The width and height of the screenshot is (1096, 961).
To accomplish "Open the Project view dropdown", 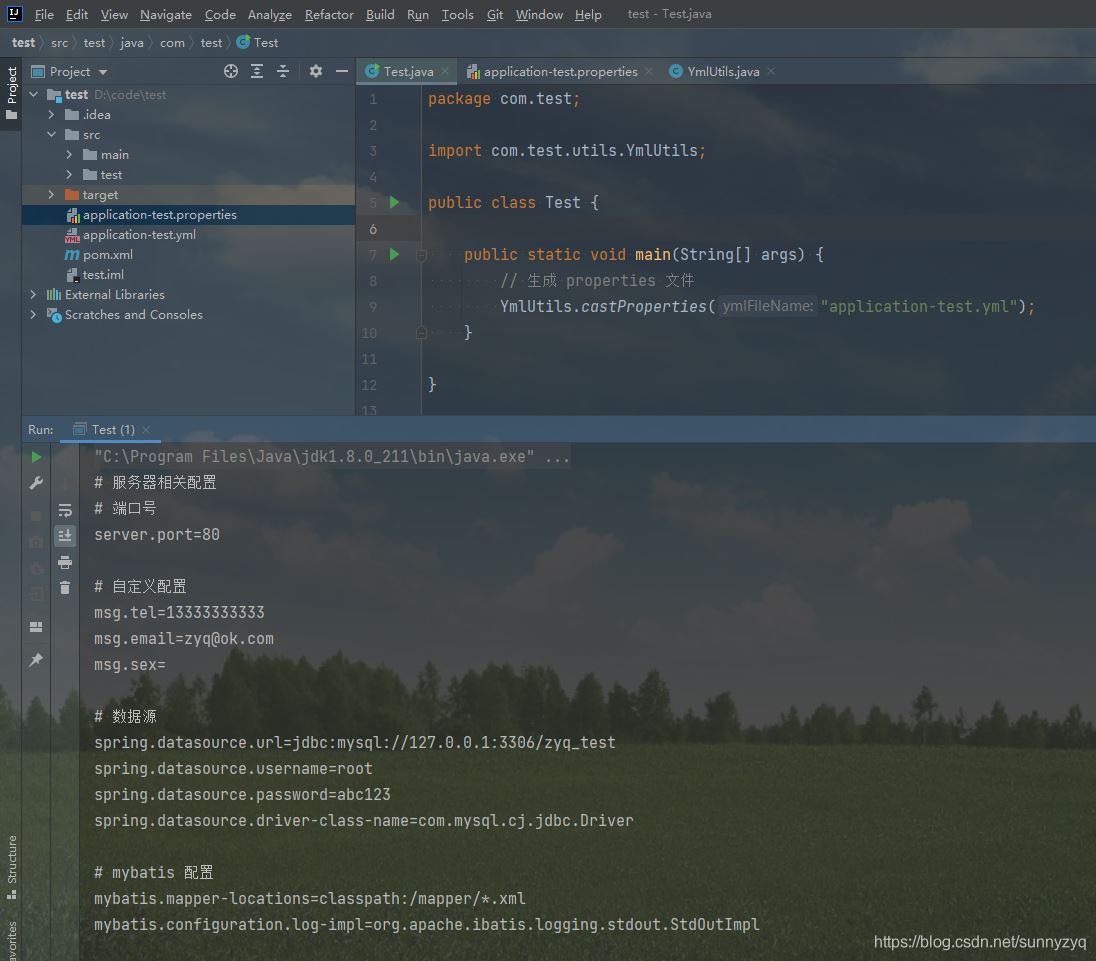I will pos(103,72).
